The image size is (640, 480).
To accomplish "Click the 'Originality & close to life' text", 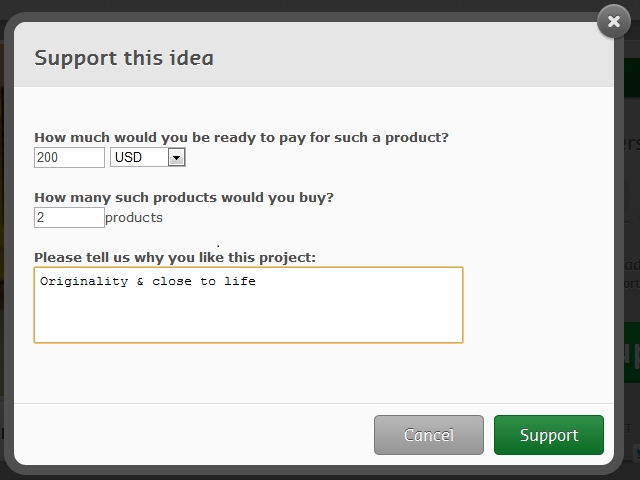I will pyautogui.click(x=148, y=282).
